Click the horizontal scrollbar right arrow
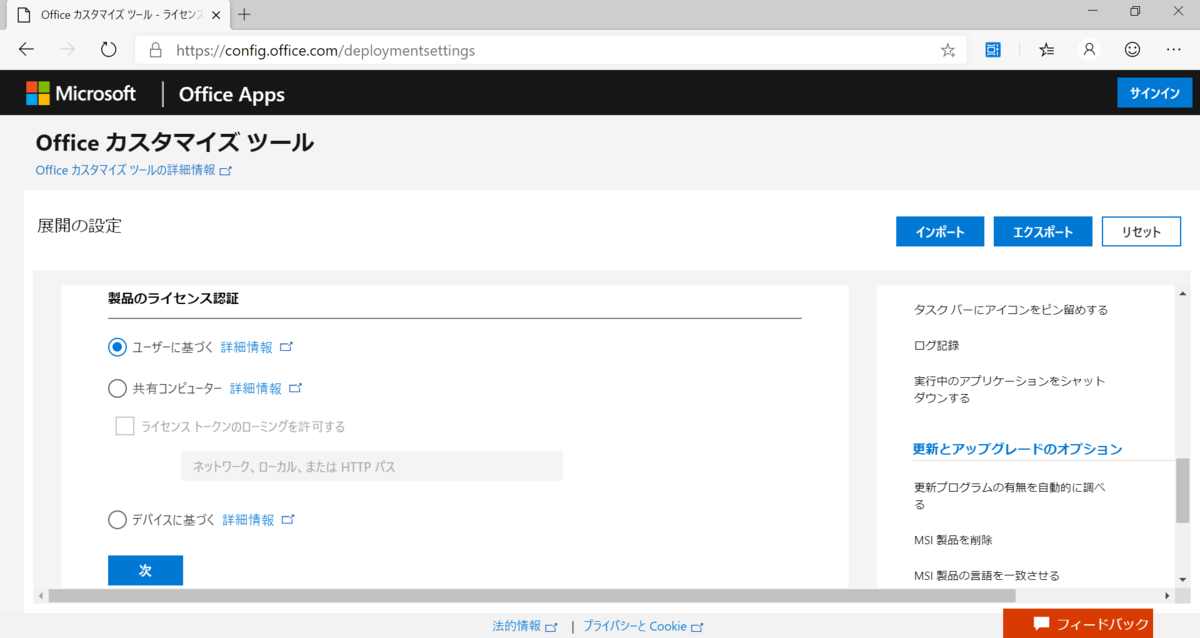 [x=1169, y=596]
